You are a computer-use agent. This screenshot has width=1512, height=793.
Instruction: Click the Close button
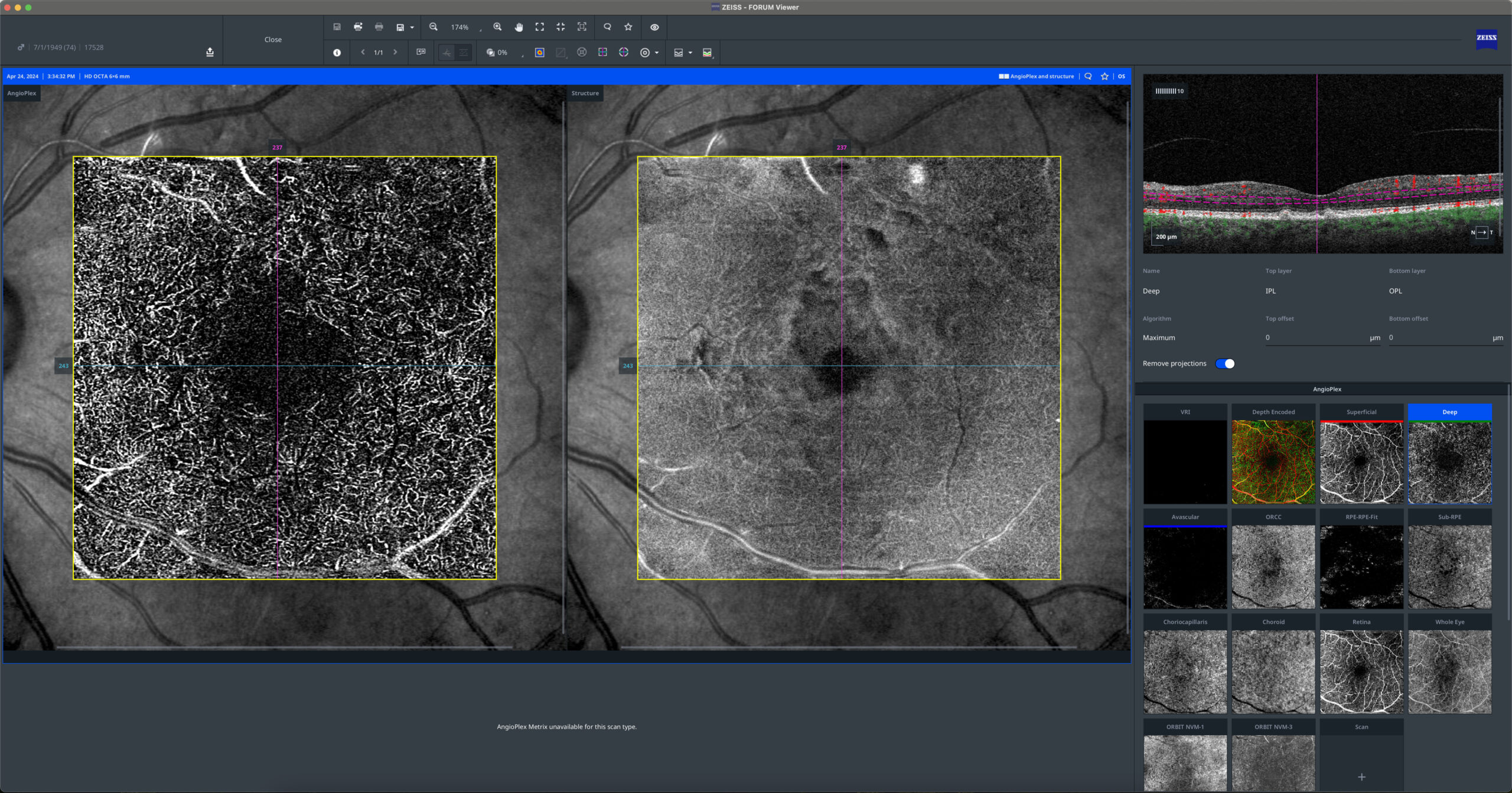tap(273, 40)
